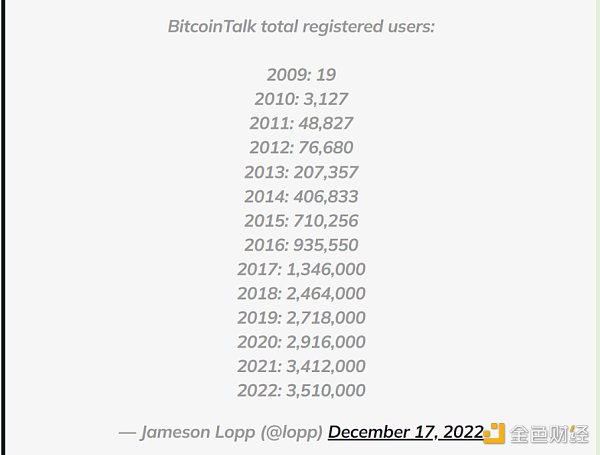Image resolution: width=600 pixels, height=455 pixels.
Task: Select the 2016: 935,550 entry
Action: click(x=301, y=245)
